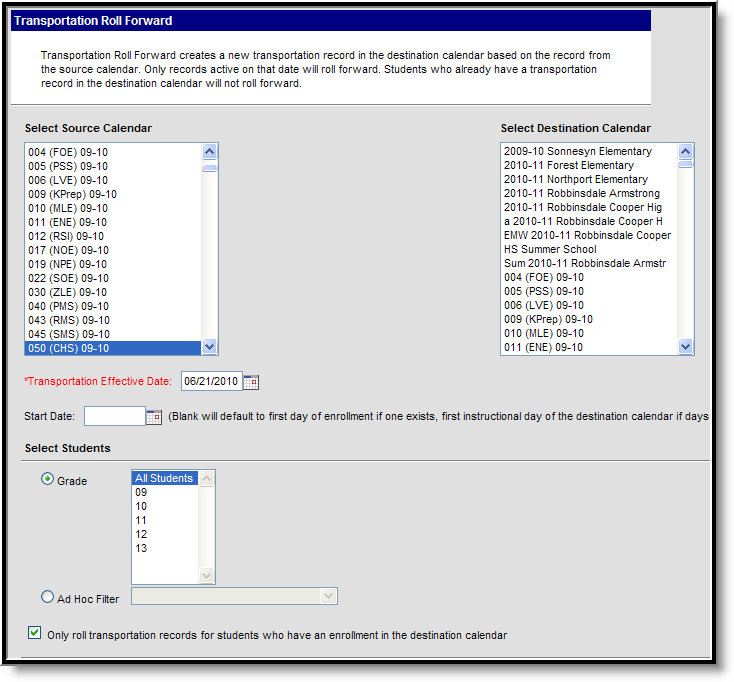Select 043 (RMS) 09-10 source calendar

click(113, 321)
